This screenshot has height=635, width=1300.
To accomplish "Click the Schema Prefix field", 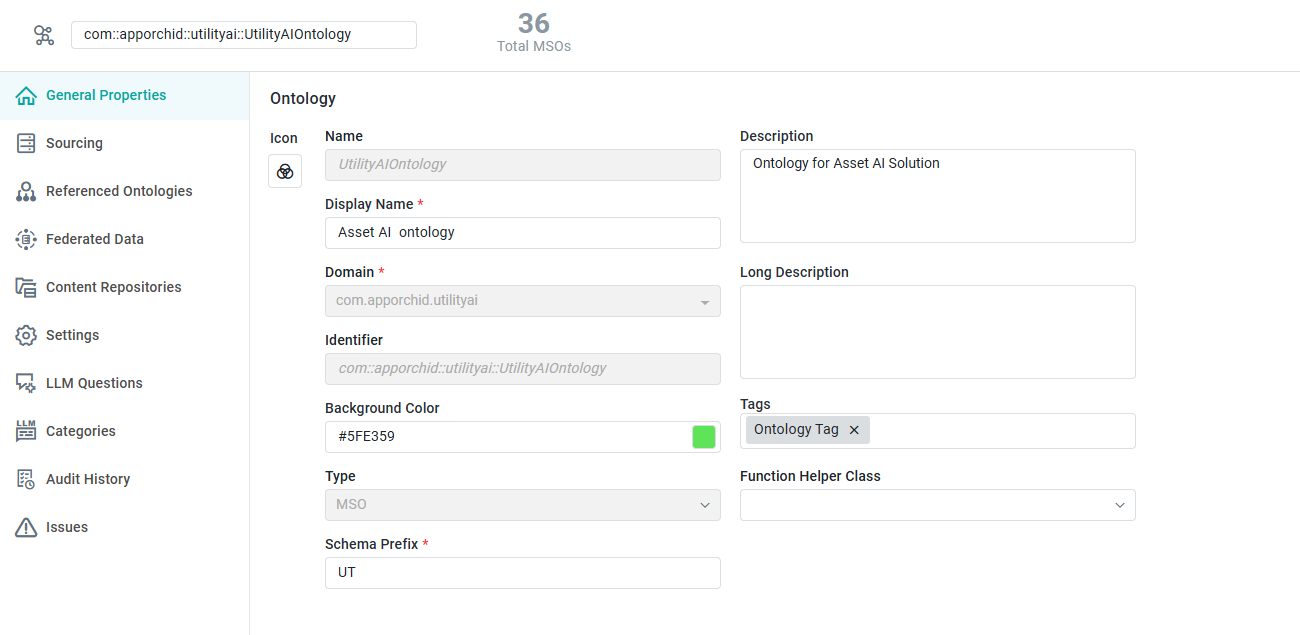I will pyautogui.click(x=522, y=573).
